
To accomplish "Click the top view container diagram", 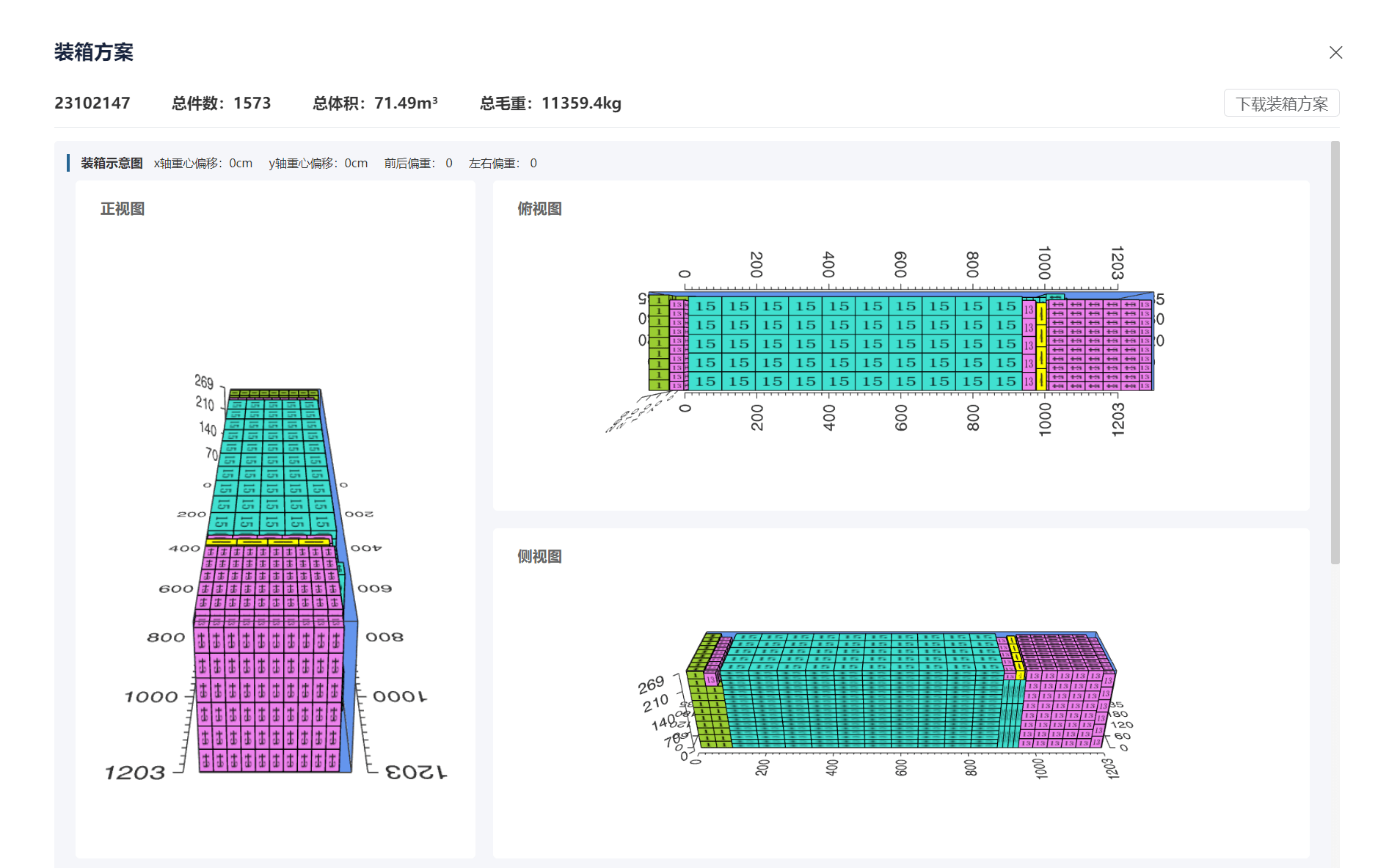I will [x=885, y=341].
